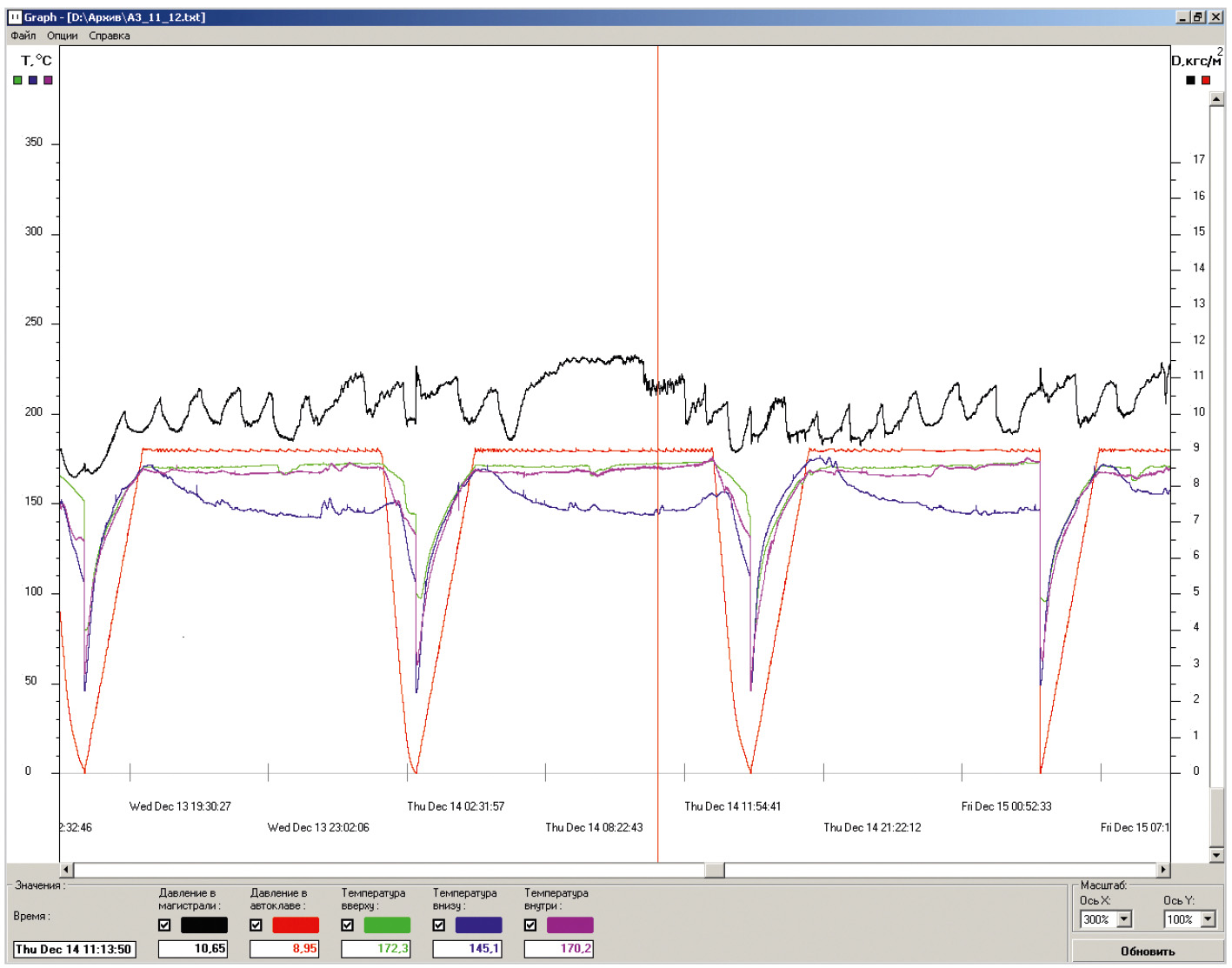
Task: Click the Обновить button
Action: pyautogui.click(x=1148, y=951)
